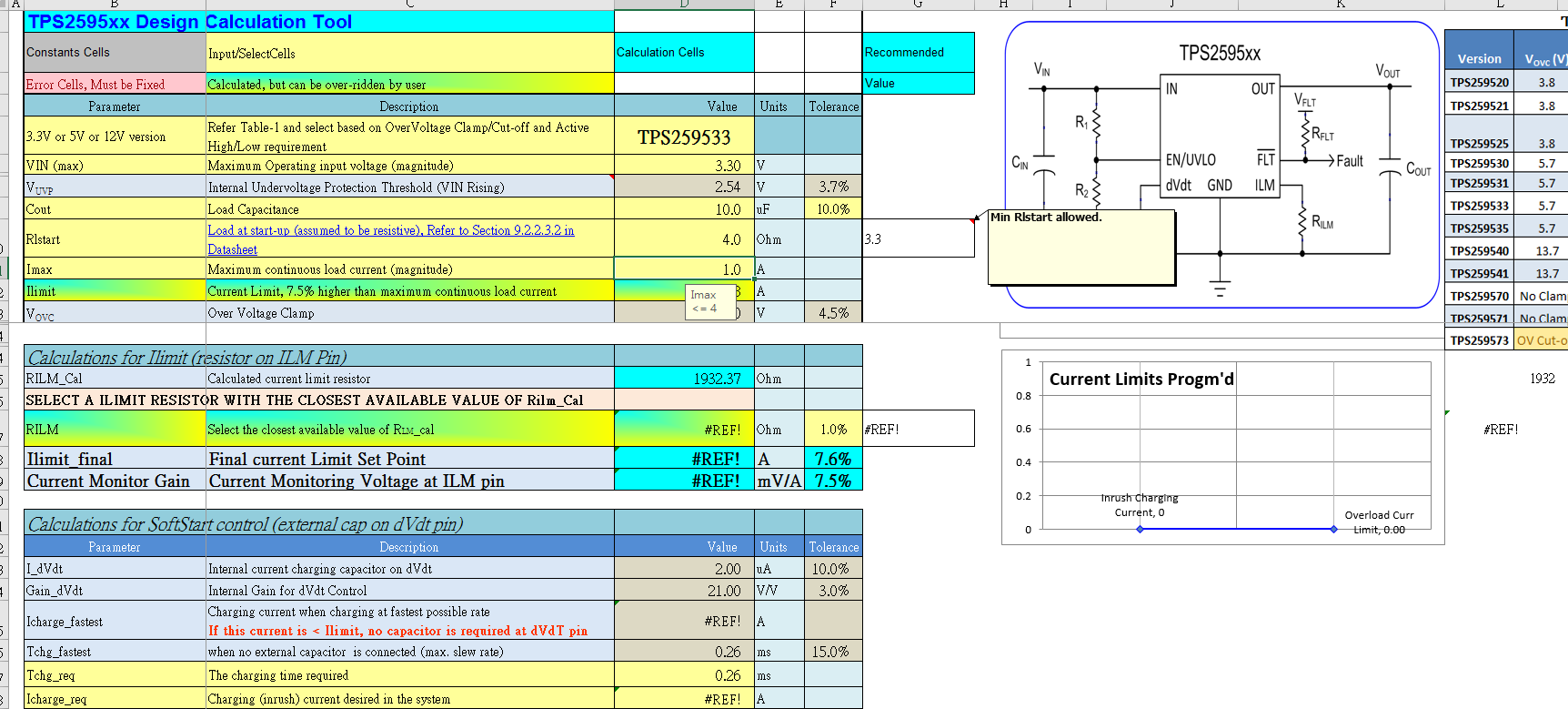Click the RILM_Cal value 1932.37
Screen dimensions: 1568x709
pyautogui.click(x=684, y=379)
